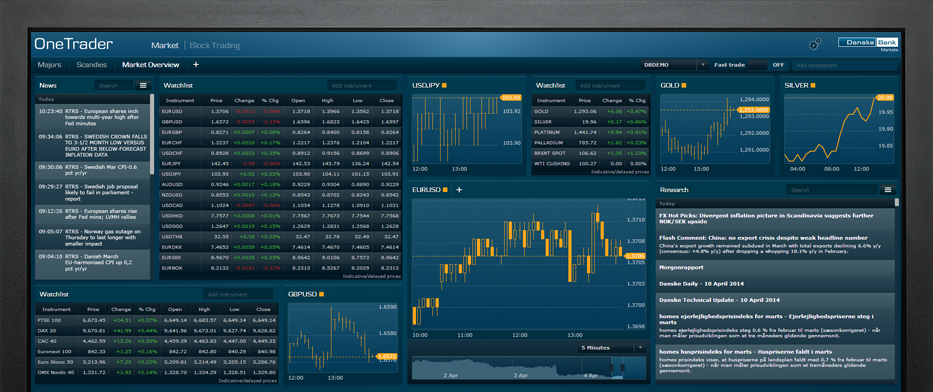The width and height of the screenshot is (933, 392).
Task: Focus Add instrument in commodities watchlist
Action: (x=611, y=86)
